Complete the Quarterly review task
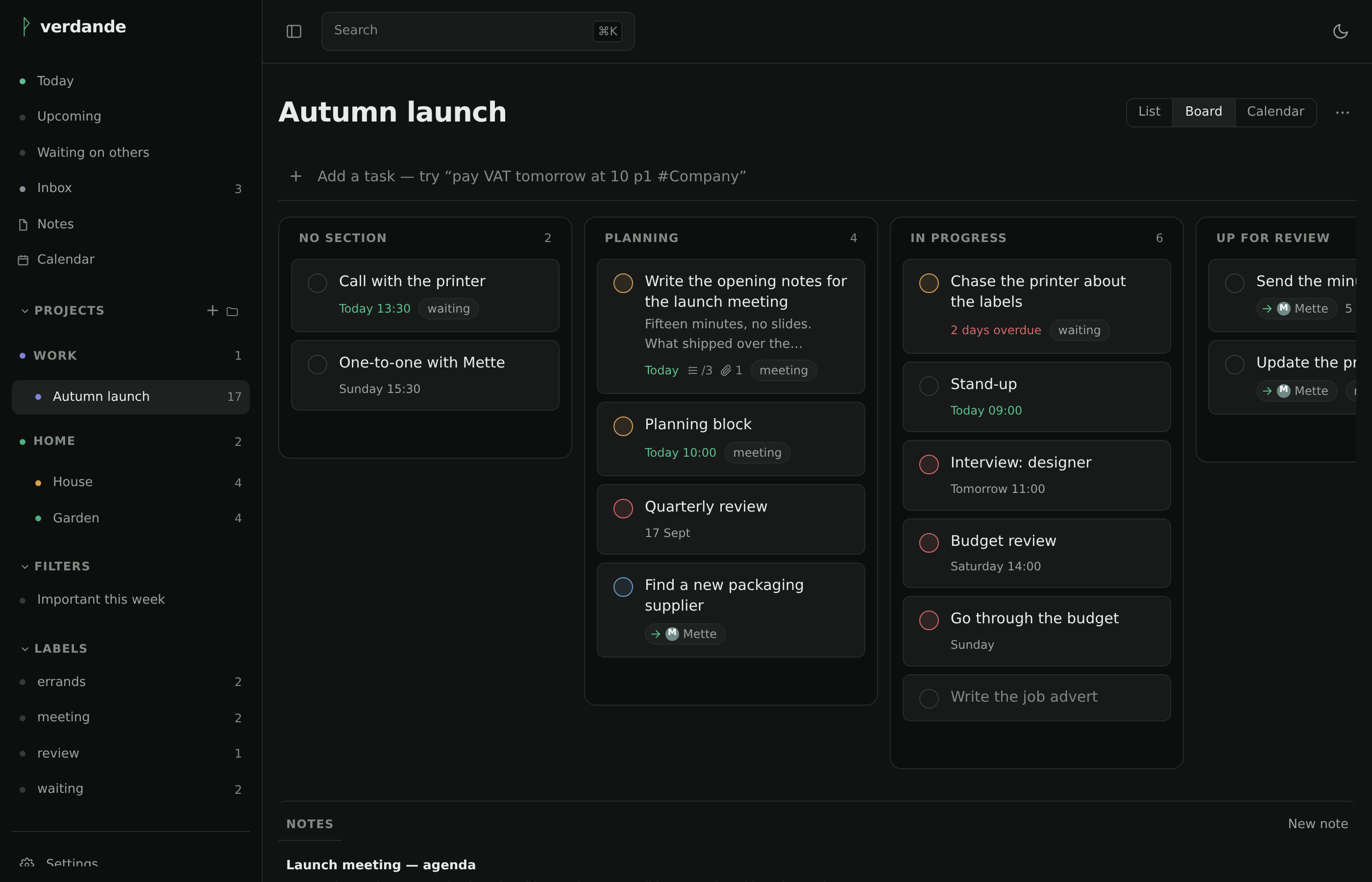Image resolution: width=1372 pixels, height=882 pixels. tap(623, 509)
